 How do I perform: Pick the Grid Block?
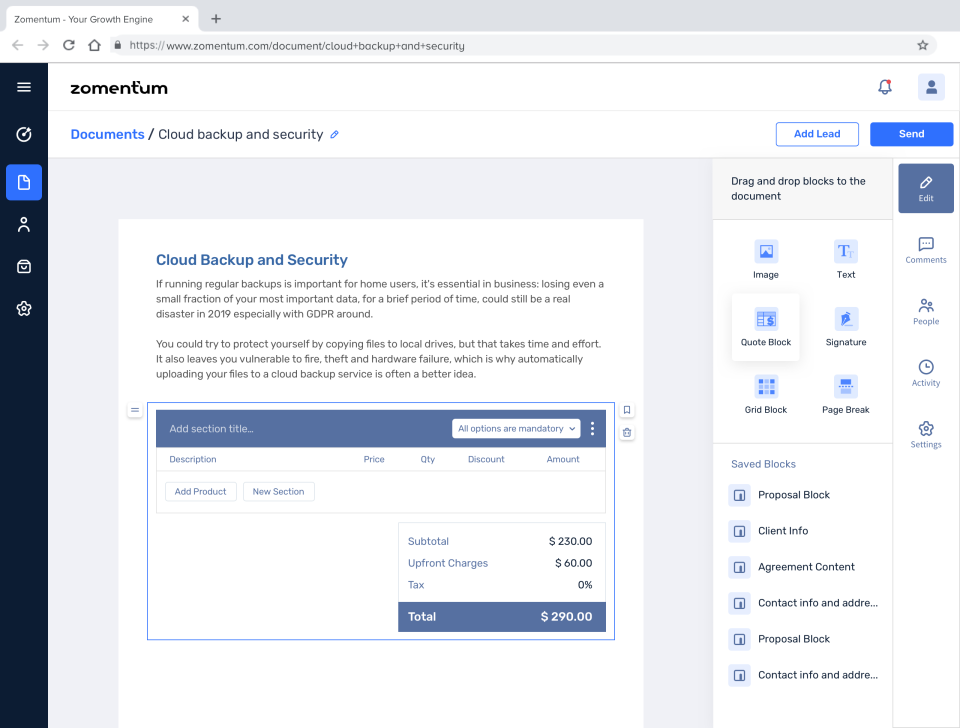coord(766,394)
